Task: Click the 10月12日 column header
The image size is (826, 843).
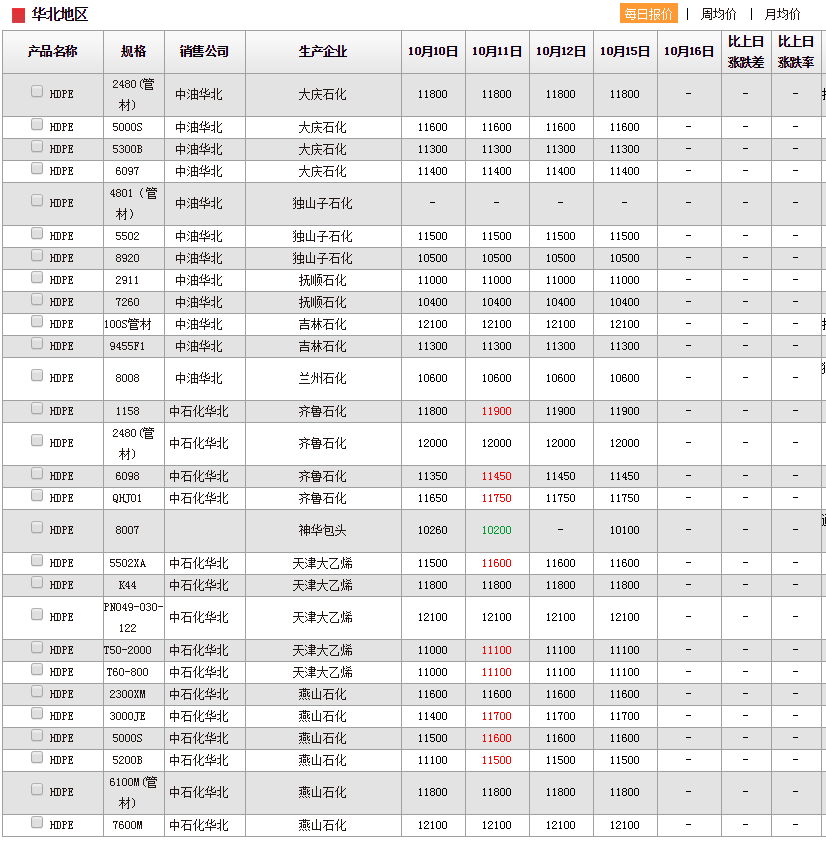Action: coord(561,52)
